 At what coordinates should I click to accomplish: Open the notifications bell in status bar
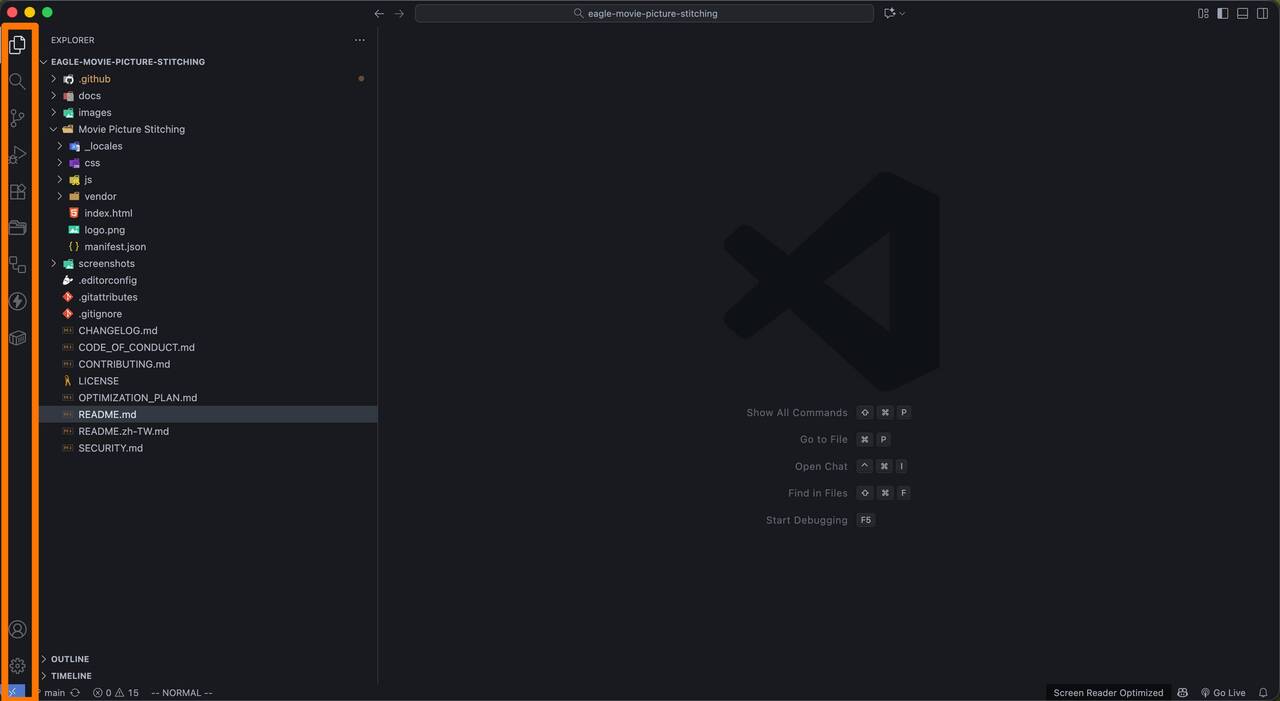pos(1263,692)
